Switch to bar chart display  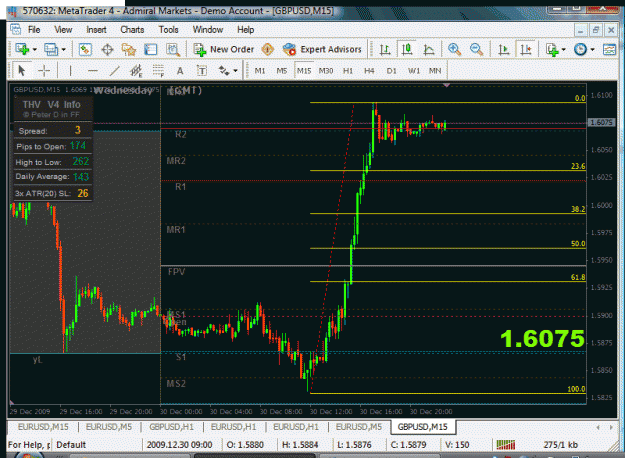pos(385,49)
